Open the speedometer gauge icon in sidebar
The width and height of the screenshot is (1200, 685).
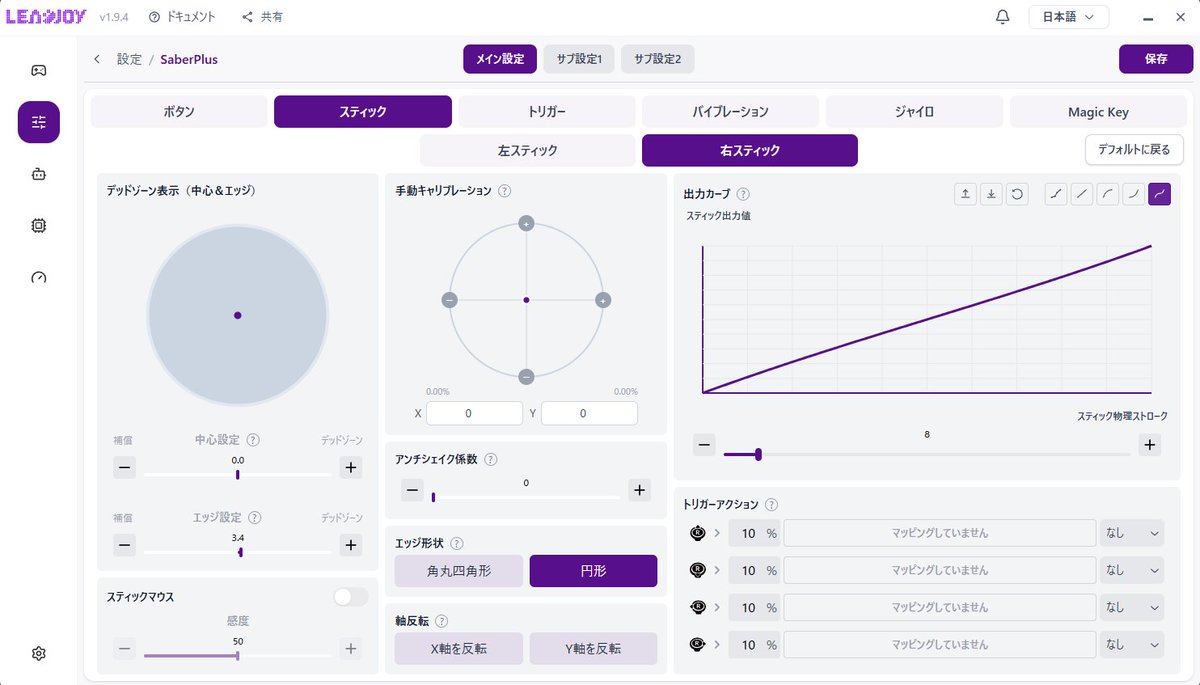tap(38, 278)
